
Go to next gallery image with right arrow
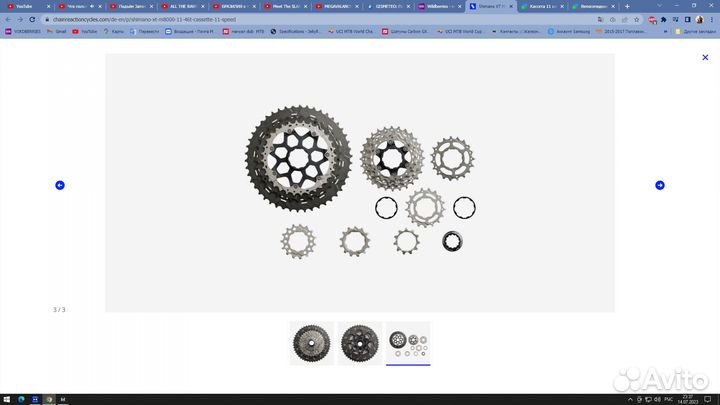pyautogui.click(x=660, y=185)
